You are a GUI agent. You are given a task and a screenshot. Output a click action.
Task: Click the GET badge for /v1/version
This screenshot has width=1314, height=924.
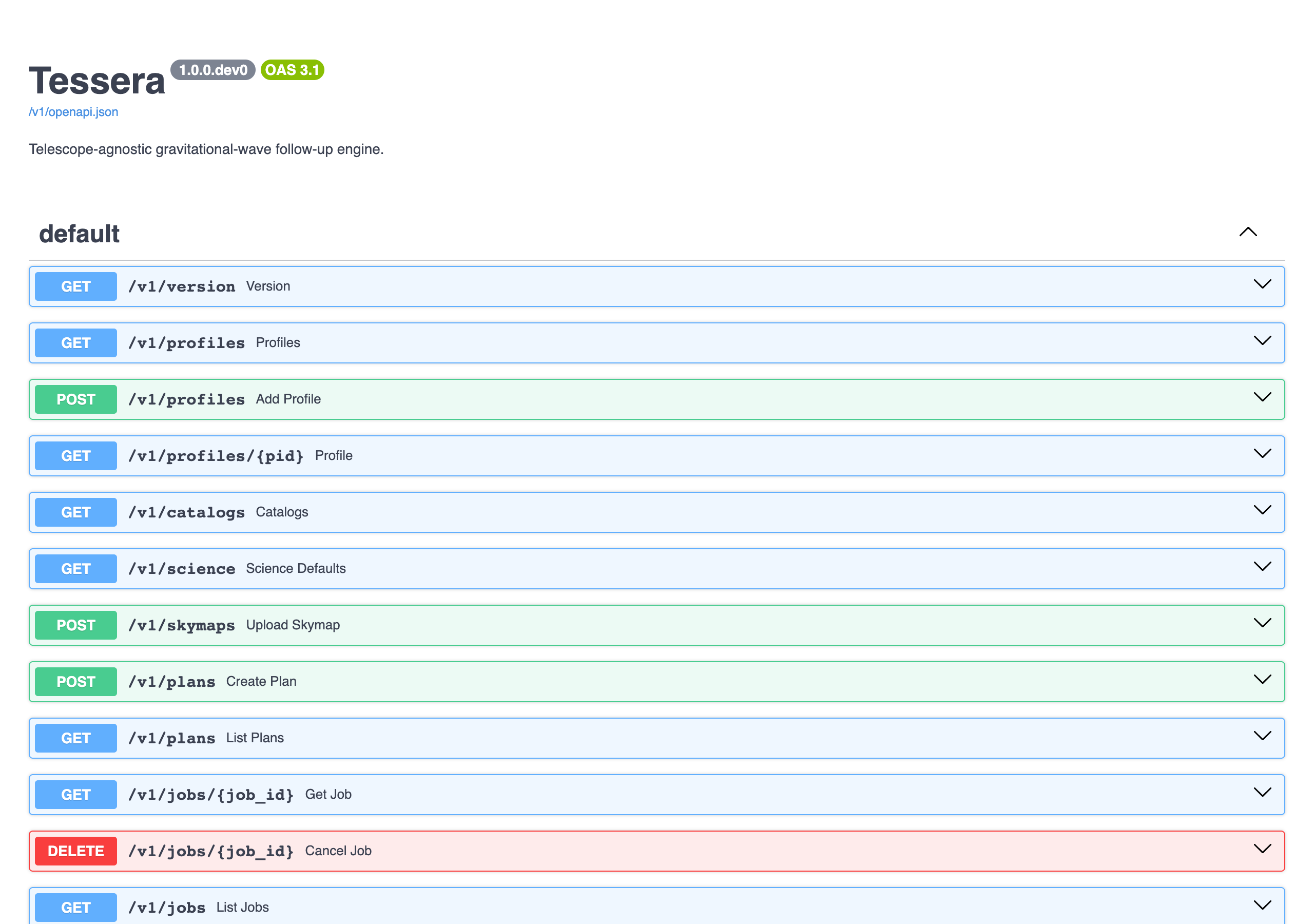tap(75, 286)
